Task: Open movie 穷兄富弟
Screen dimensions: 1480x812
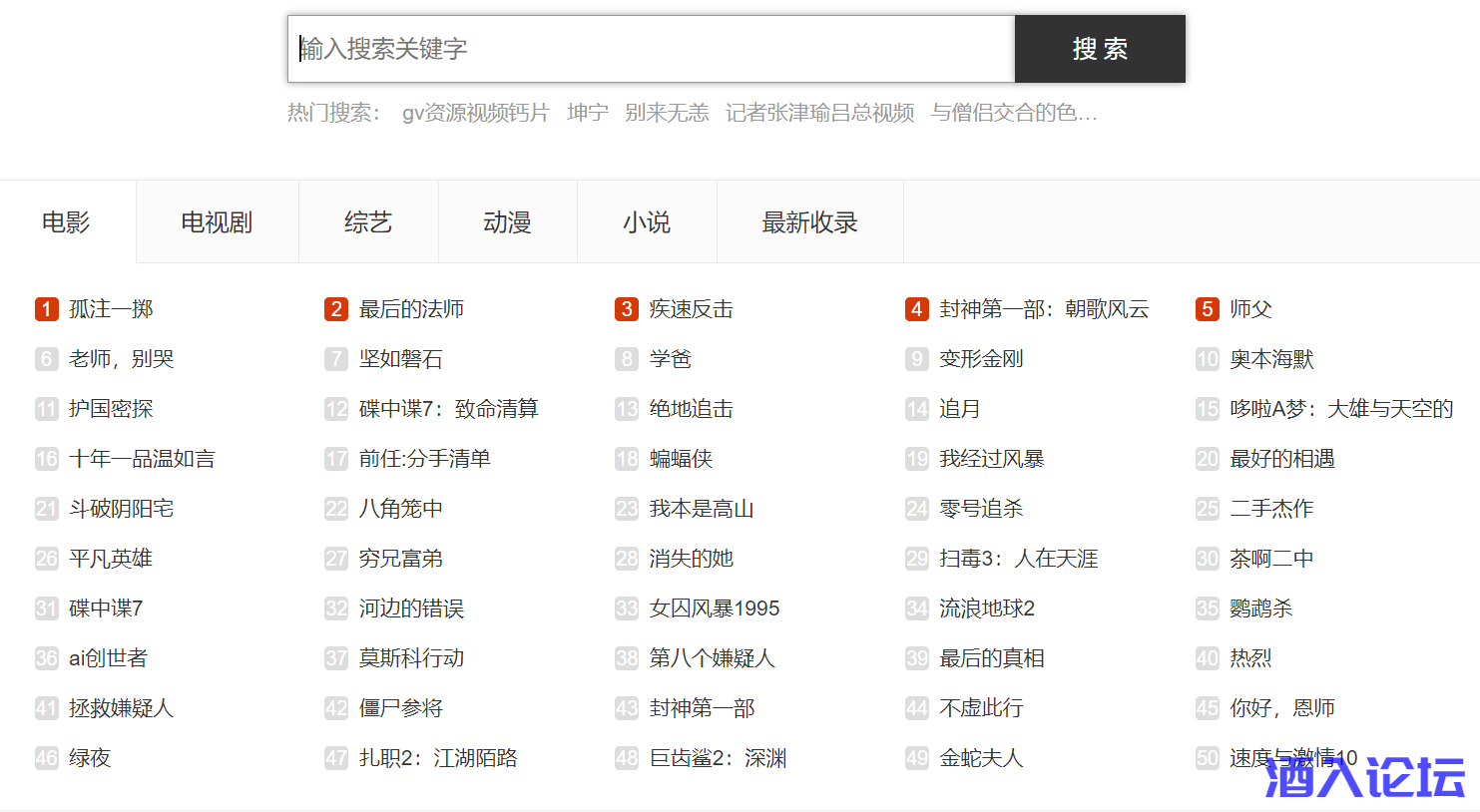Action: (401, 559)
